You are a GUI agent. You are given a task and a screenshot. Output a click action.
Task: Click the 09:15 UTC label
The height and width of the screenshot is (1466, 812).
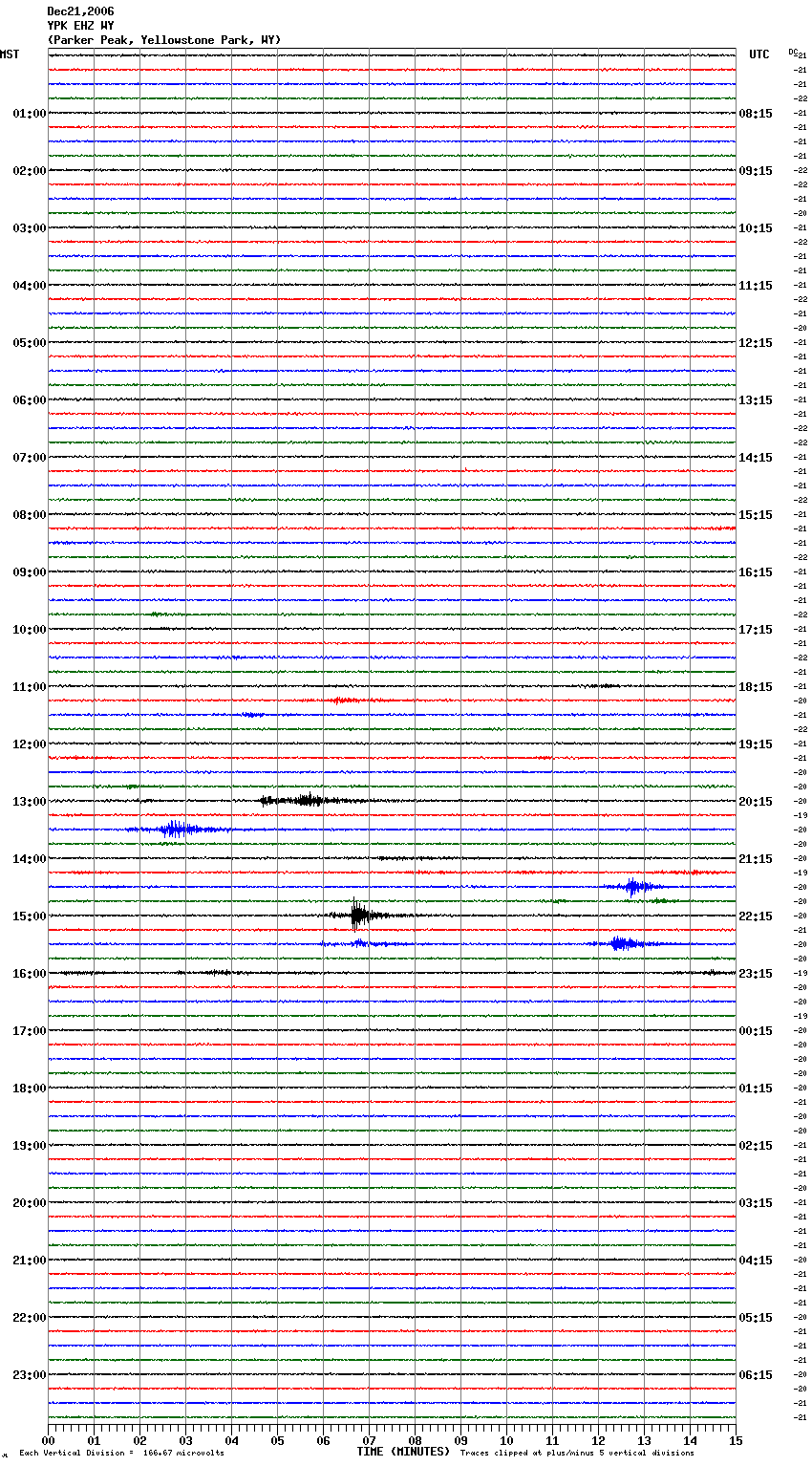[x=756, y=171]
